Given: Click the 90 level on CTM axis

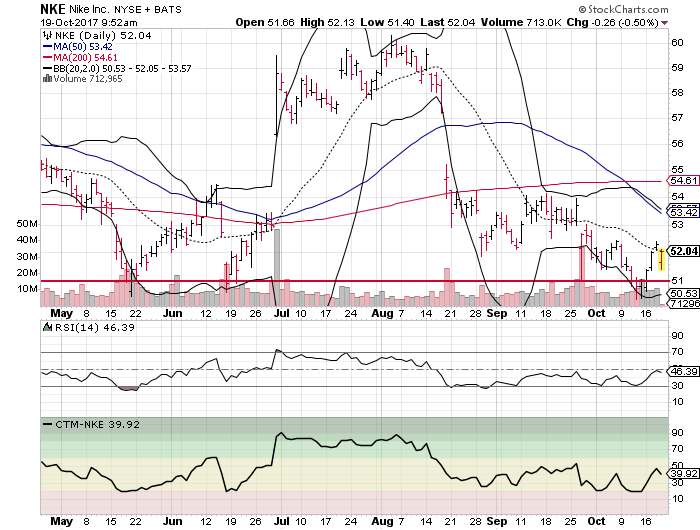Looking at the screenshot, I should 677,433.
